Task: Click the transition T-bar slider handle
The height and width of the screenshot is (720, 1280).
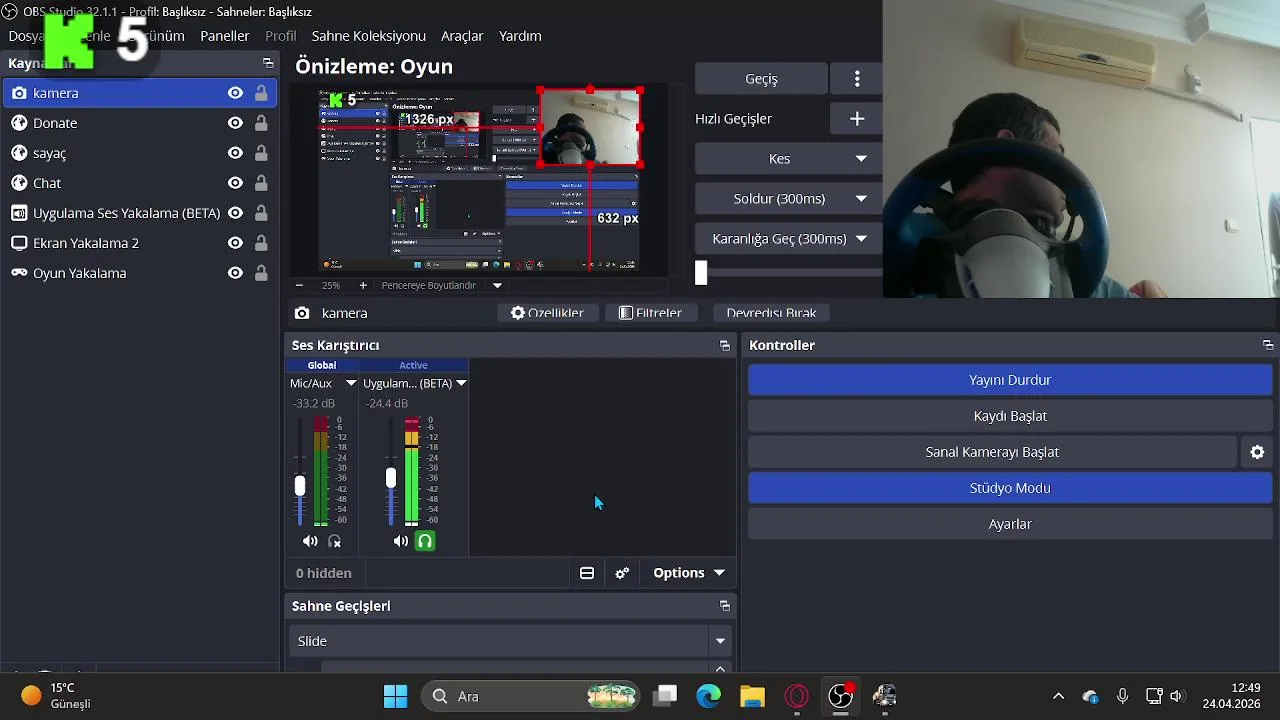Action: 701,272
